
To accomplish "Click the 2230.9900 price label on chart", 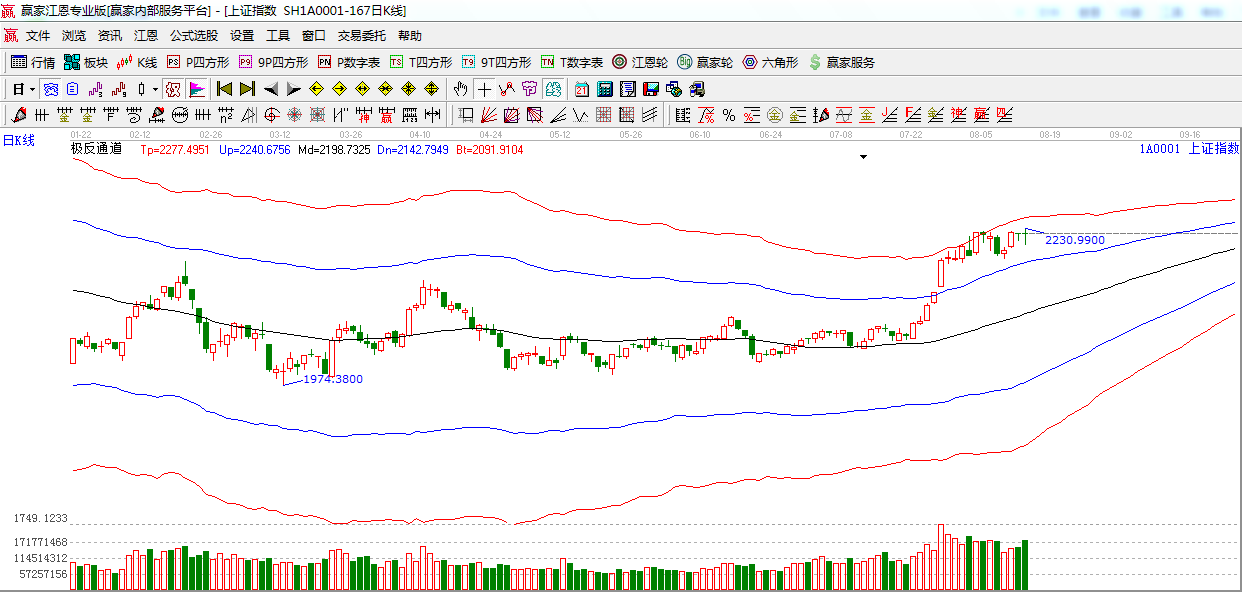I will coord(1074,240).
